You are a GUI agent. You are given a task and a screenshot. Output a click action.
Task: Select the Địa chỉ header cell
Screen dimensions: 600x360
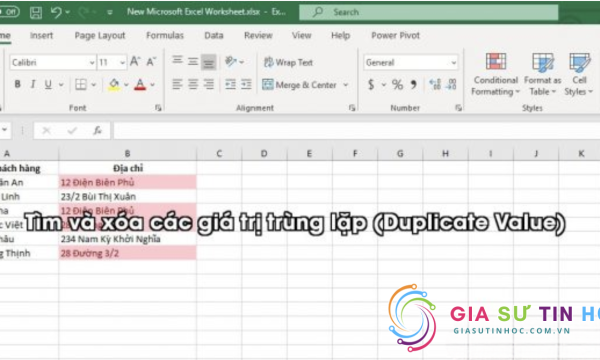tap(127, 168)
